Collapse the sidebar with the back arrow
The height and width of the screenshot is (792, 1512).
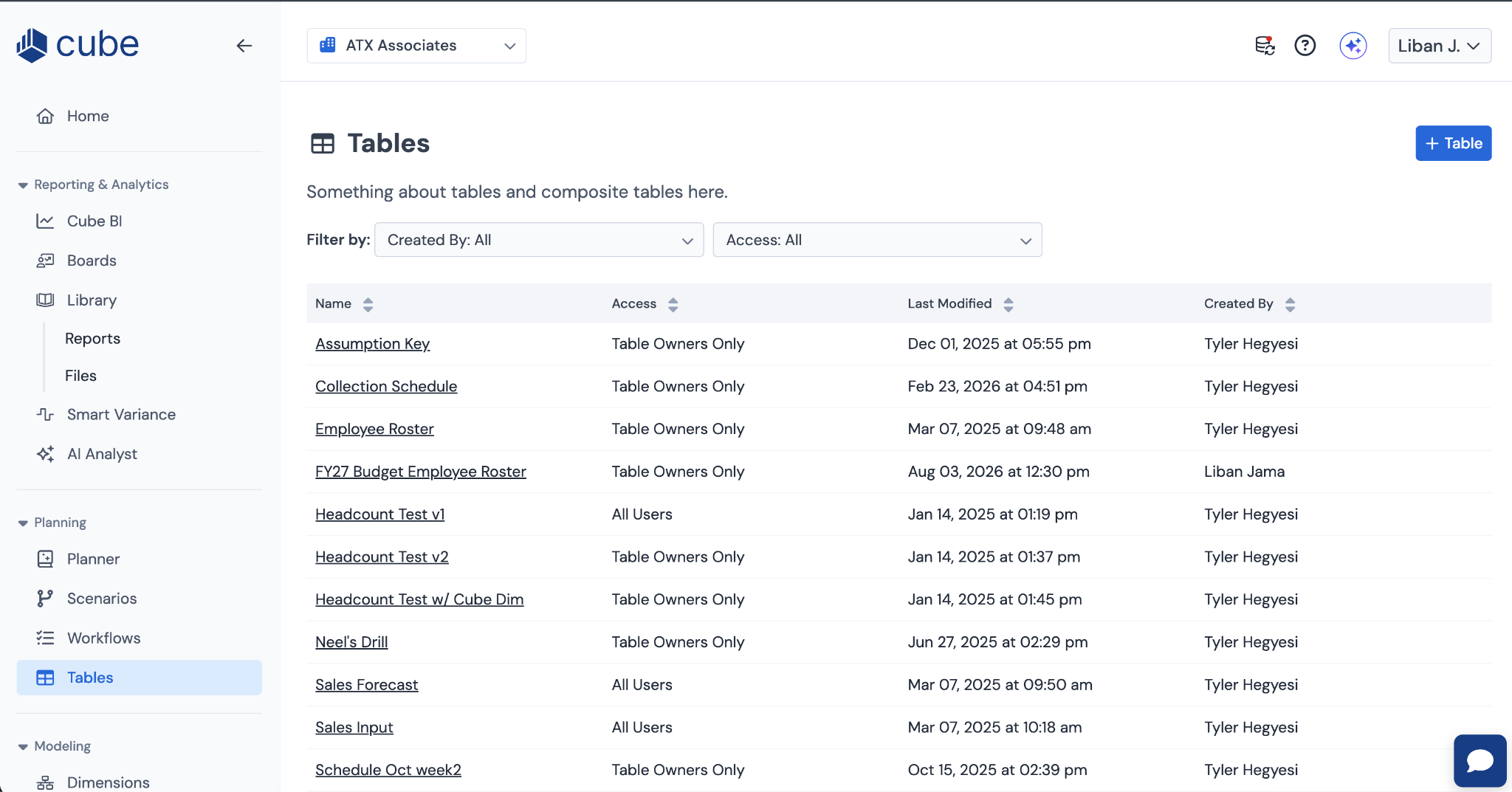pyautogui.click(x=244, y=46)
